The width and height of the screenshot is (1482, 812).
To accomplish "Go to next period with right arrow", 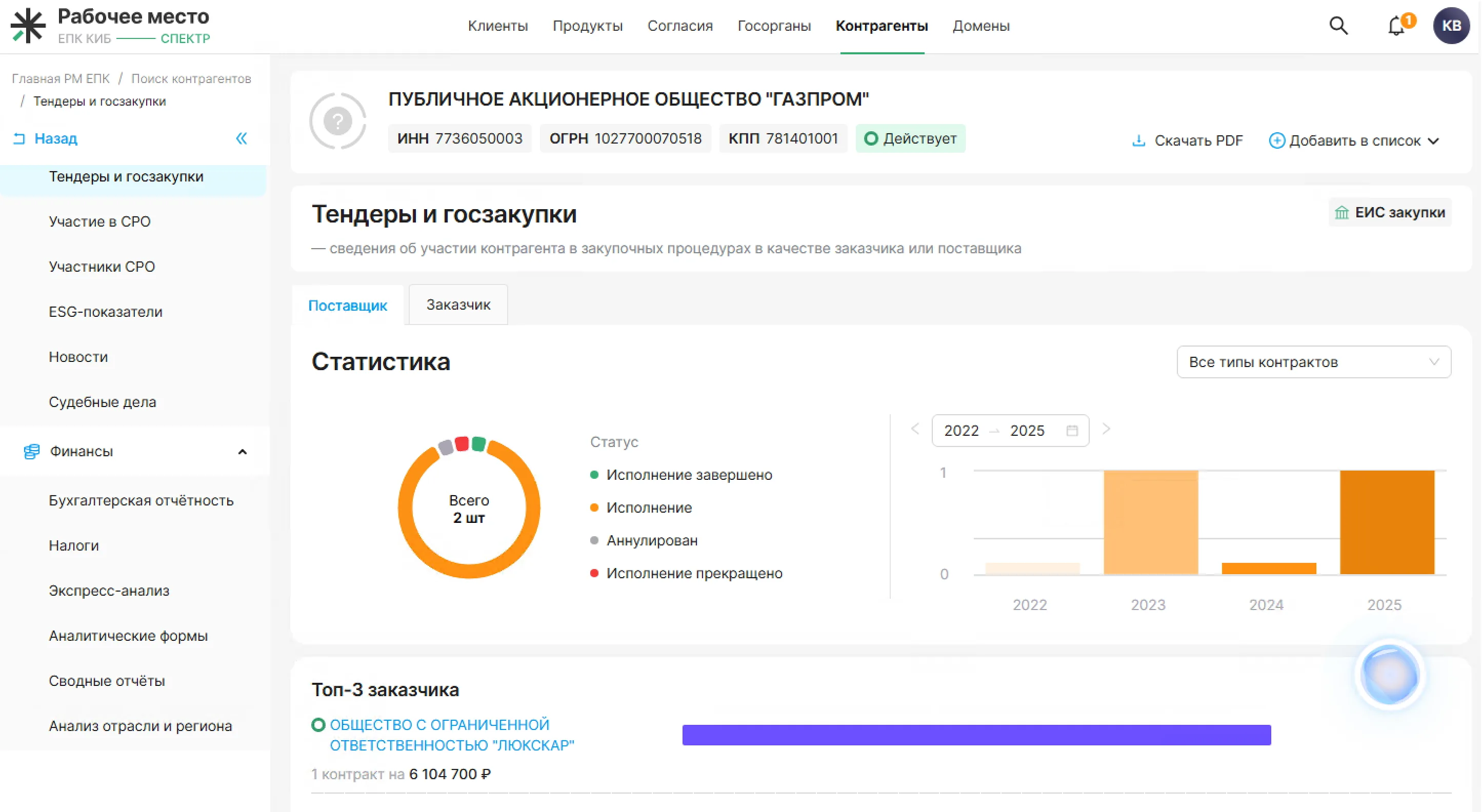I will (x=1106, y=430).
